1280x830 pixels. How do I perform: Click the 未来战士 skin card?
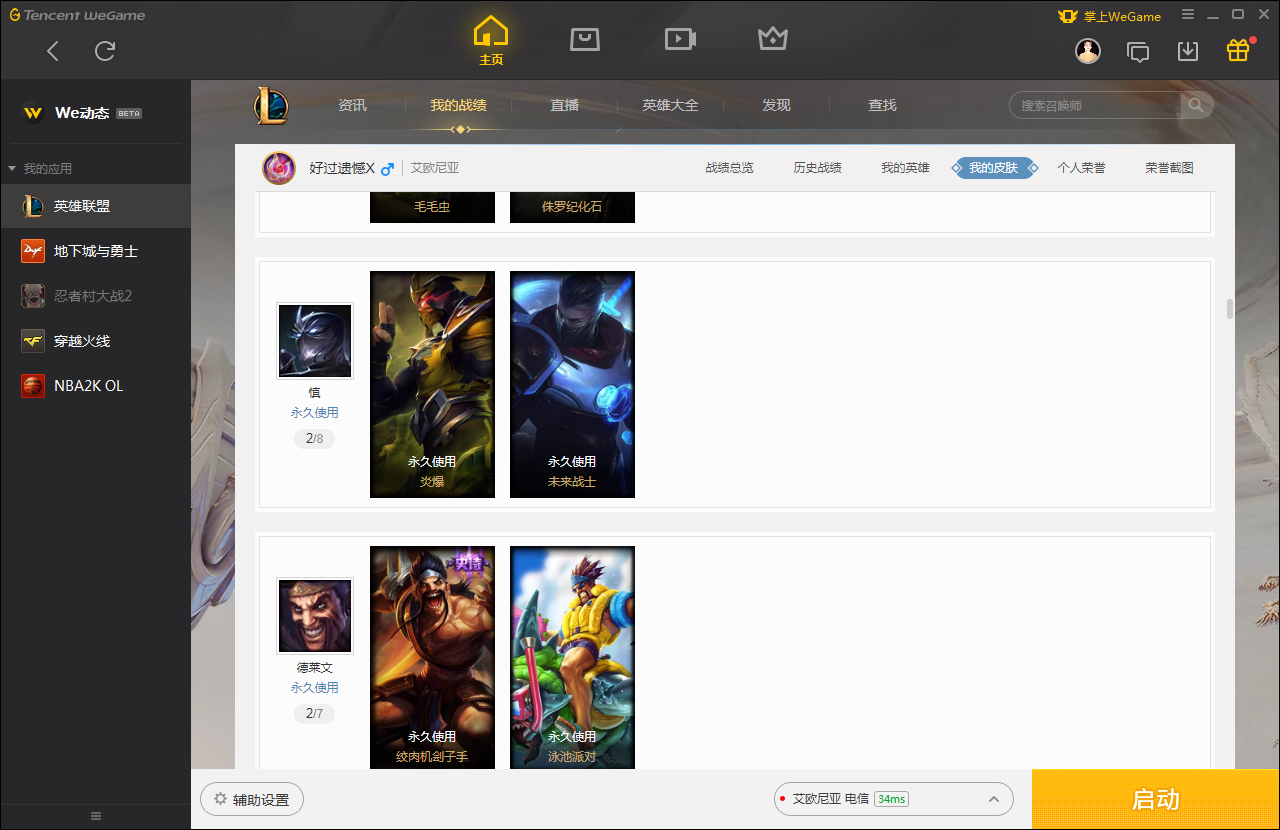pos(572,384)
